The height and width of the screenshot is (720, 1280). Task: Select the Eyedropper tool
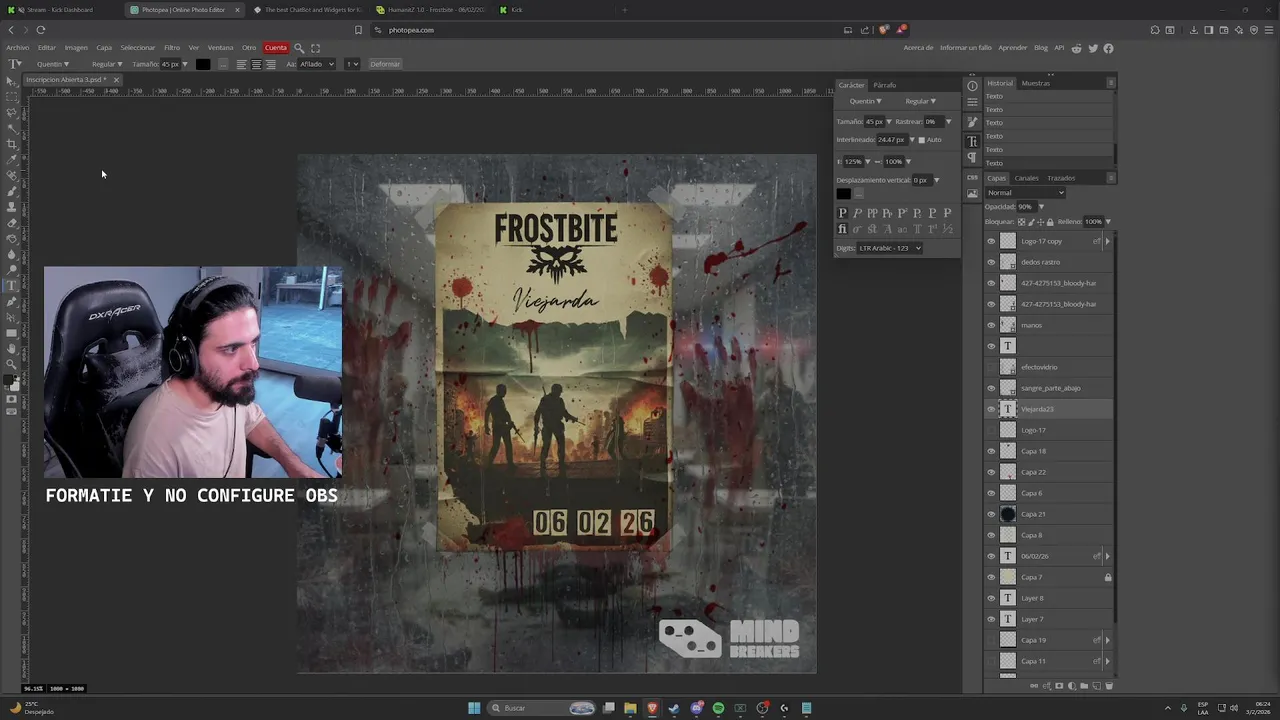click(x=12, y=161)
